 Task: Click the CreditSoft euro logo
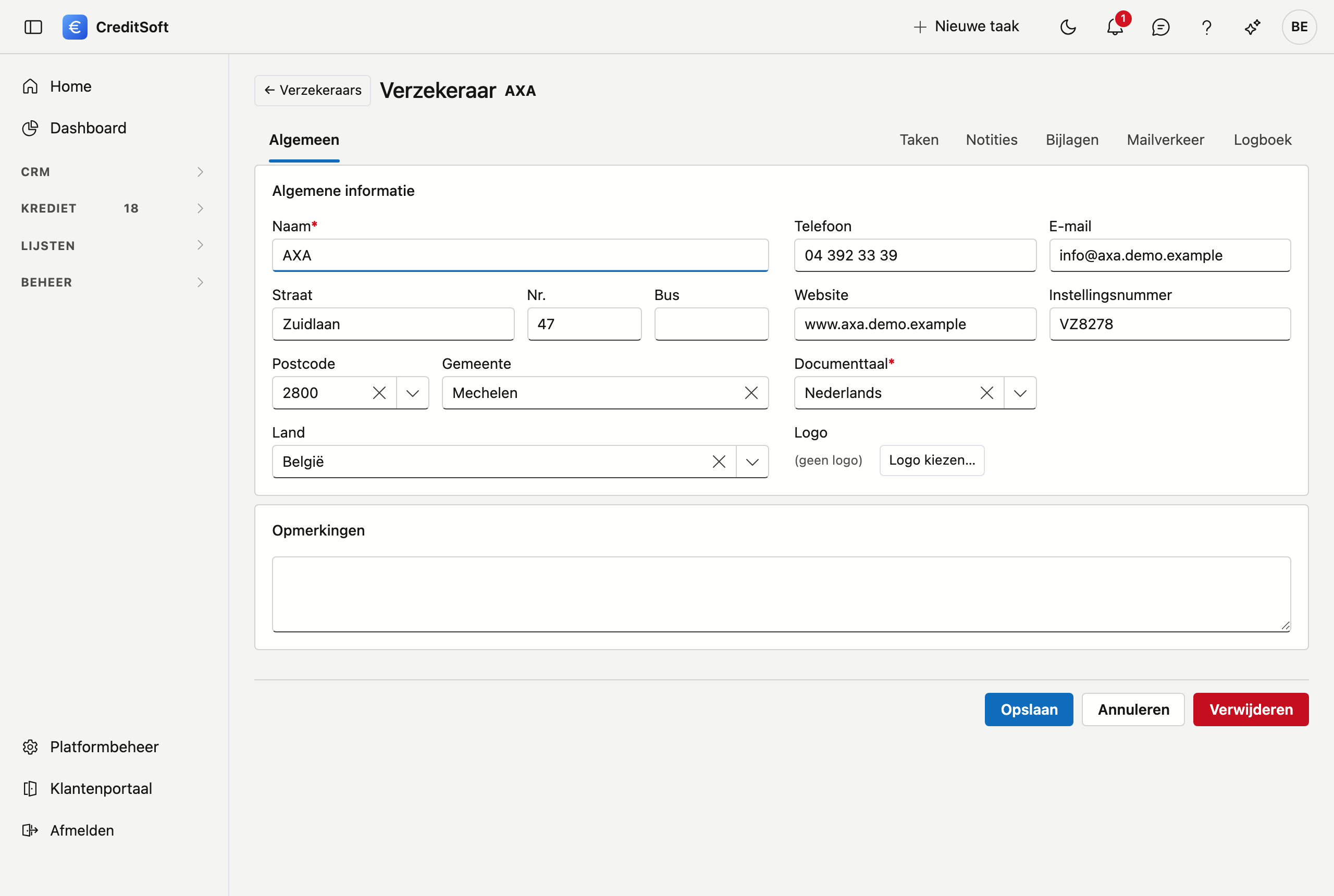(75, 27)
